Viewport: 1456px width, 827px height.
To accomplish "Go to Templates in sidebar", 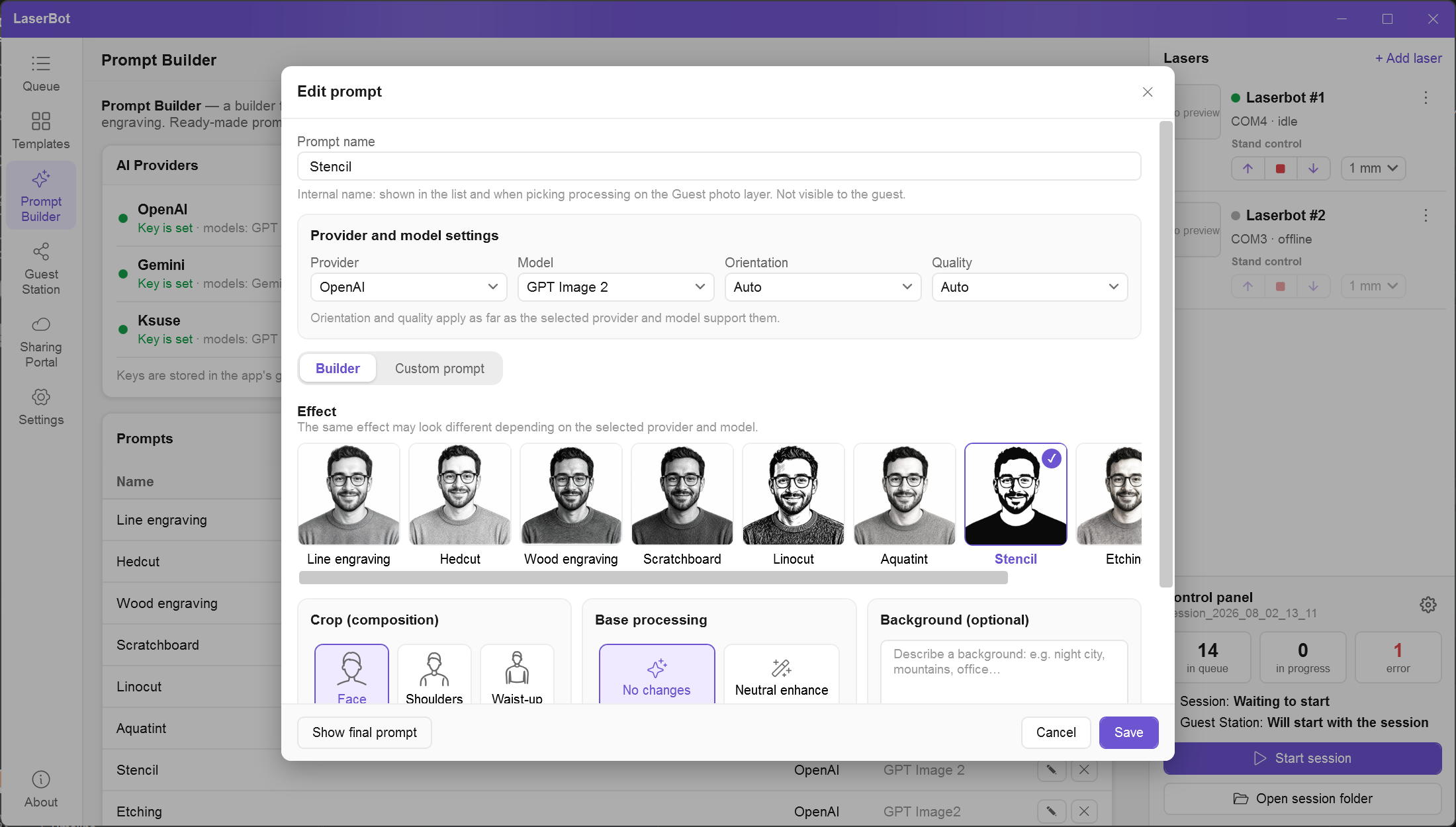I will [41, 131].
